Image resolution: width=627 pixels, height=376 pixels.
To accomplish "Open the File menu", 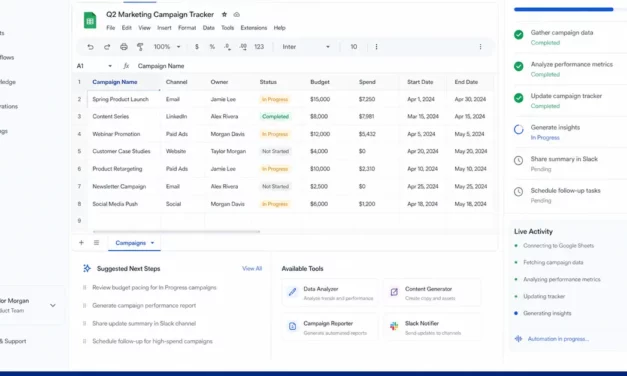I will click(x=111, y=28).
